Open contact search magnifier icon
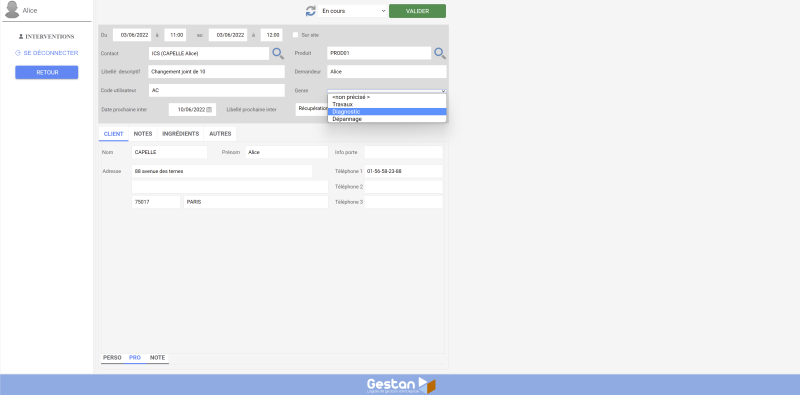The image size is (800, 395). 278,53
